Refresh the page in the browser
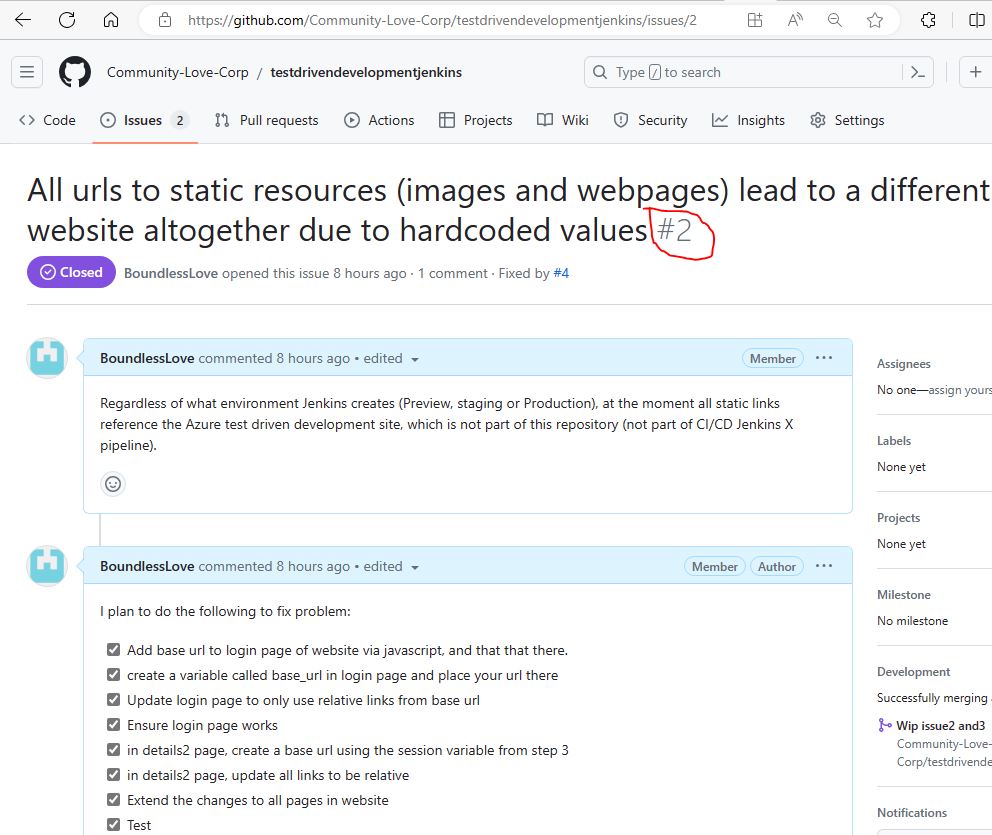 point(67,20)
